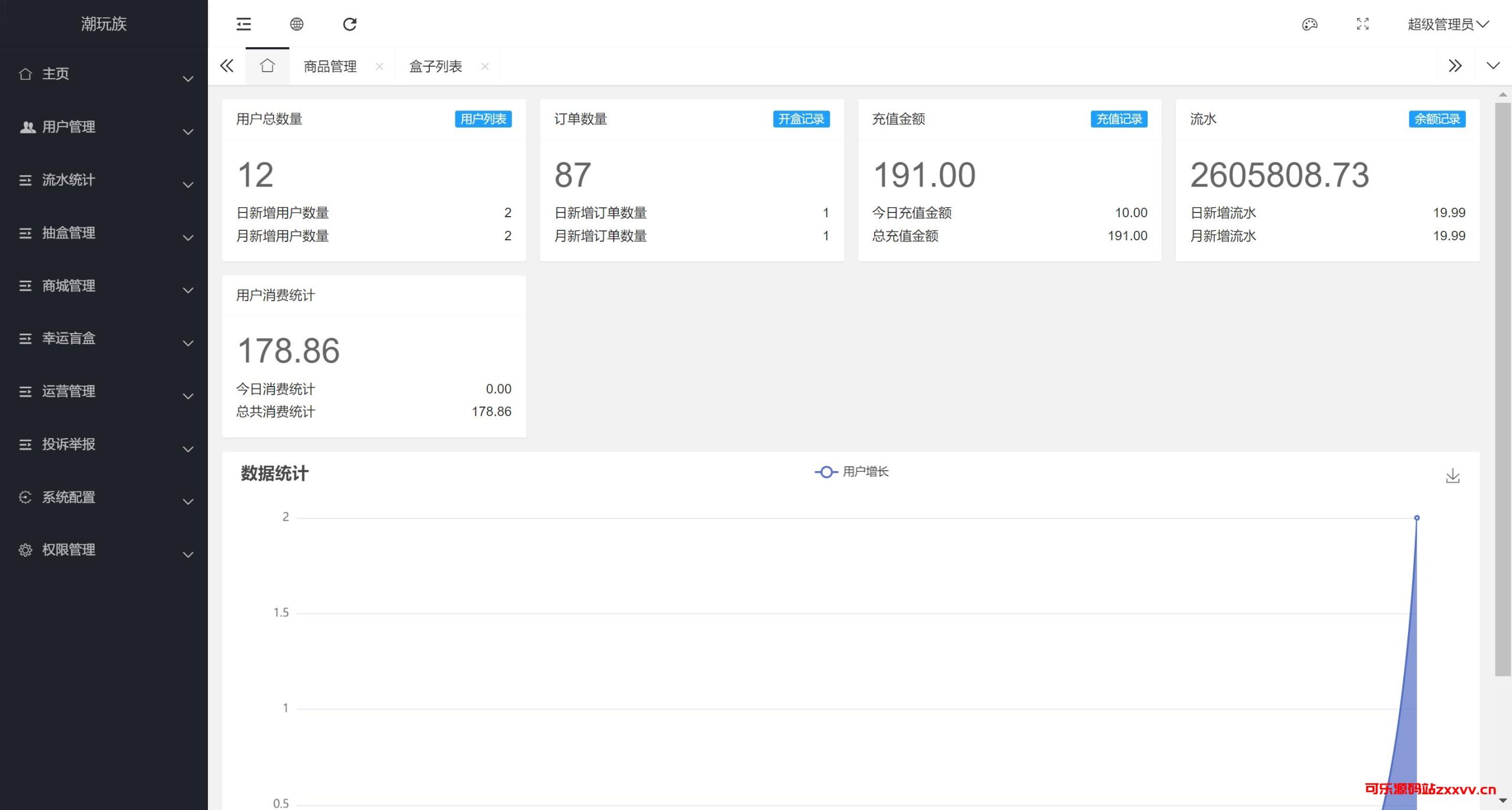
Task: Toggle fullscreen mode icon
Action: pos(1363,24)
